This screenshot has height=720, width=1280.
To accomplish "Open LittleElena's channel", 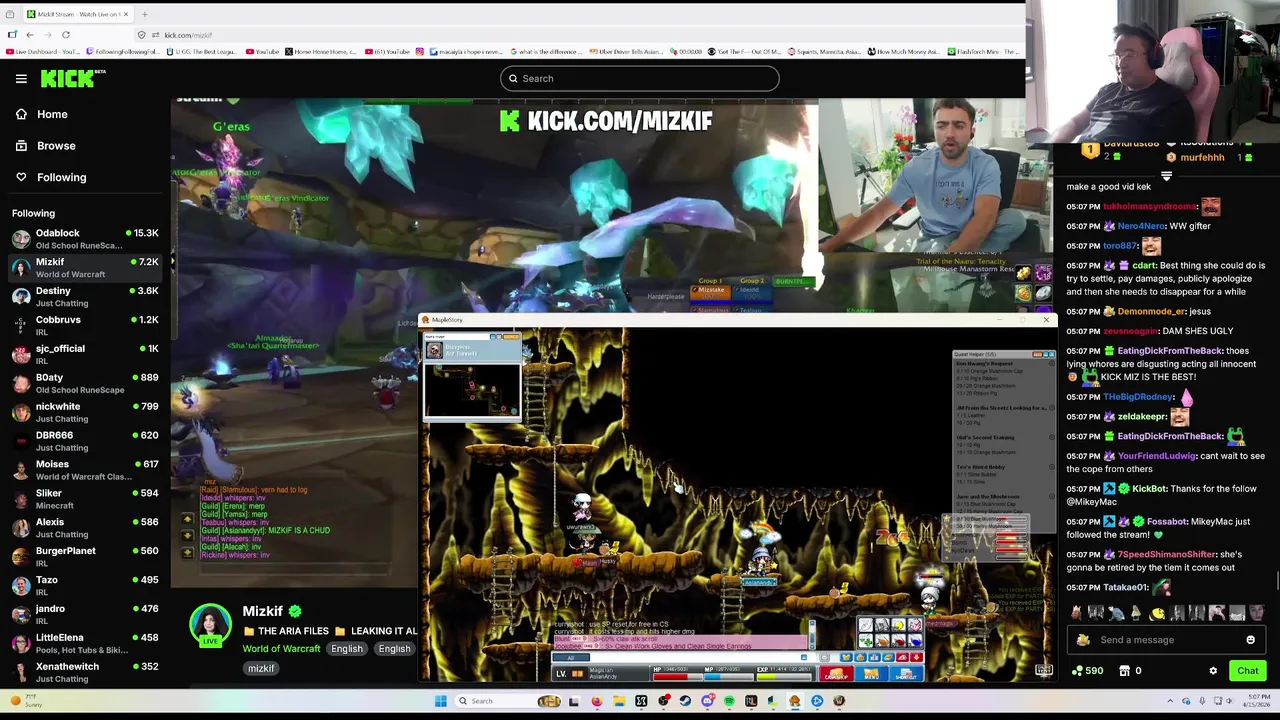I will [x=85, y=643].
